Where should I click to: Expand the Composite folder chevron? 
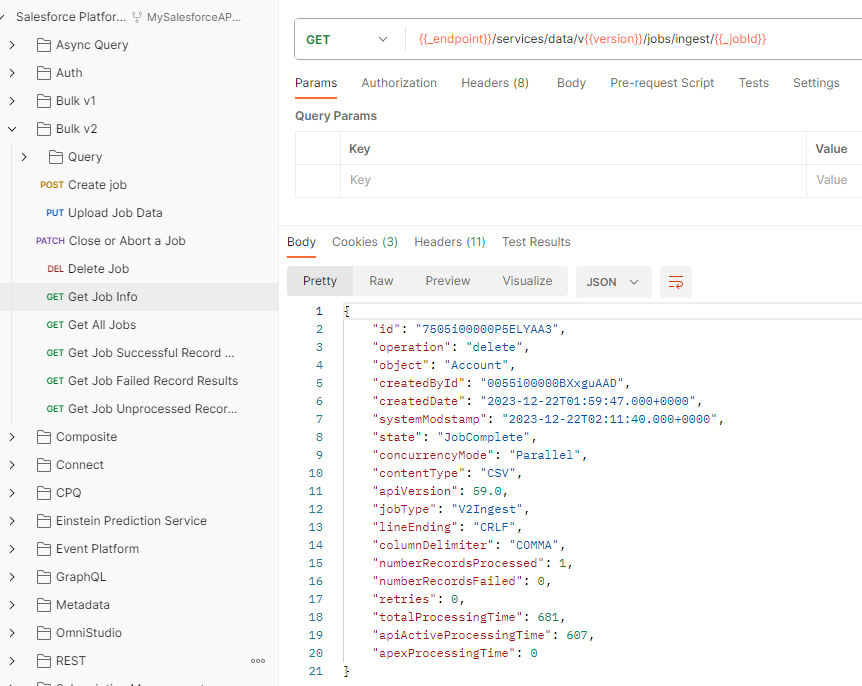point(12,437)
